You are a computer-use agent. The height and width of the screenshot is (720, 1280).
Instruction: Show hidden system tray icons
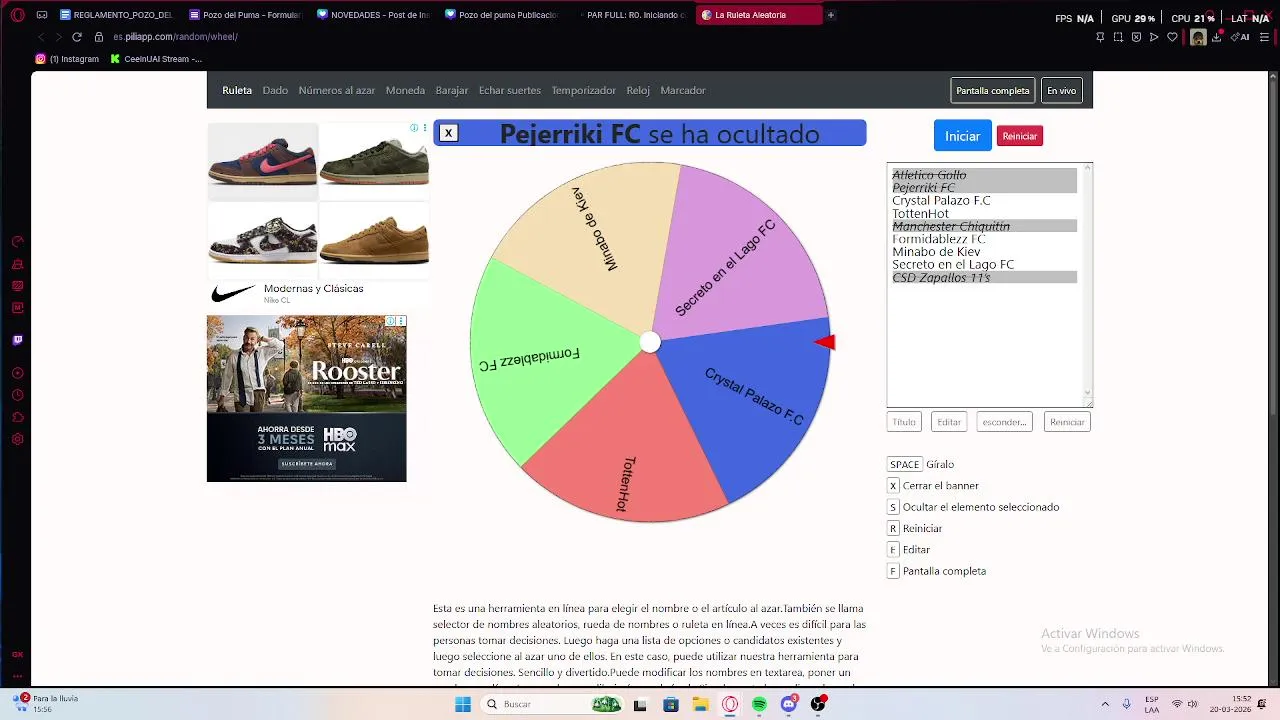click(x=1105, y=704)
